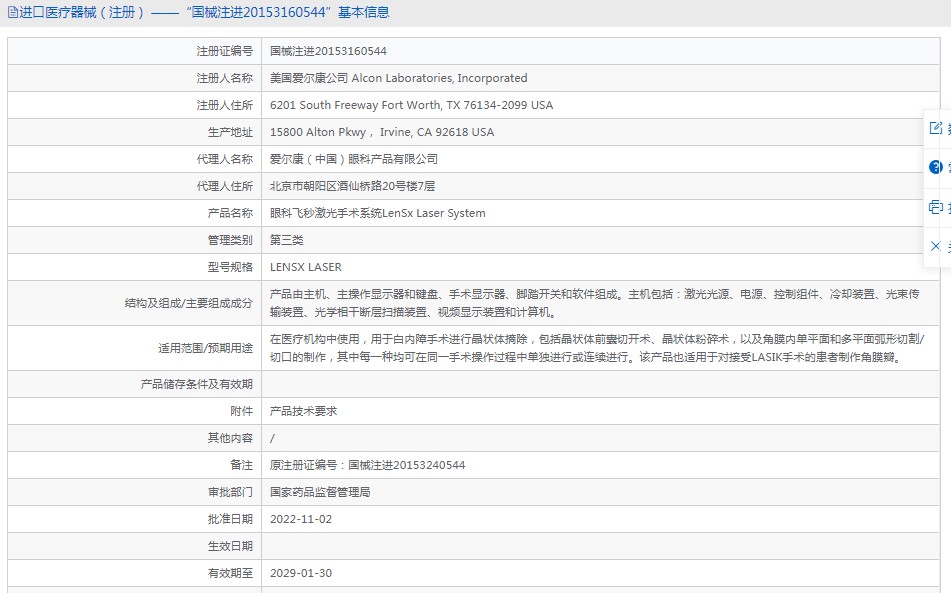Click the 第三类 management category value

click(x=286, y=240)
